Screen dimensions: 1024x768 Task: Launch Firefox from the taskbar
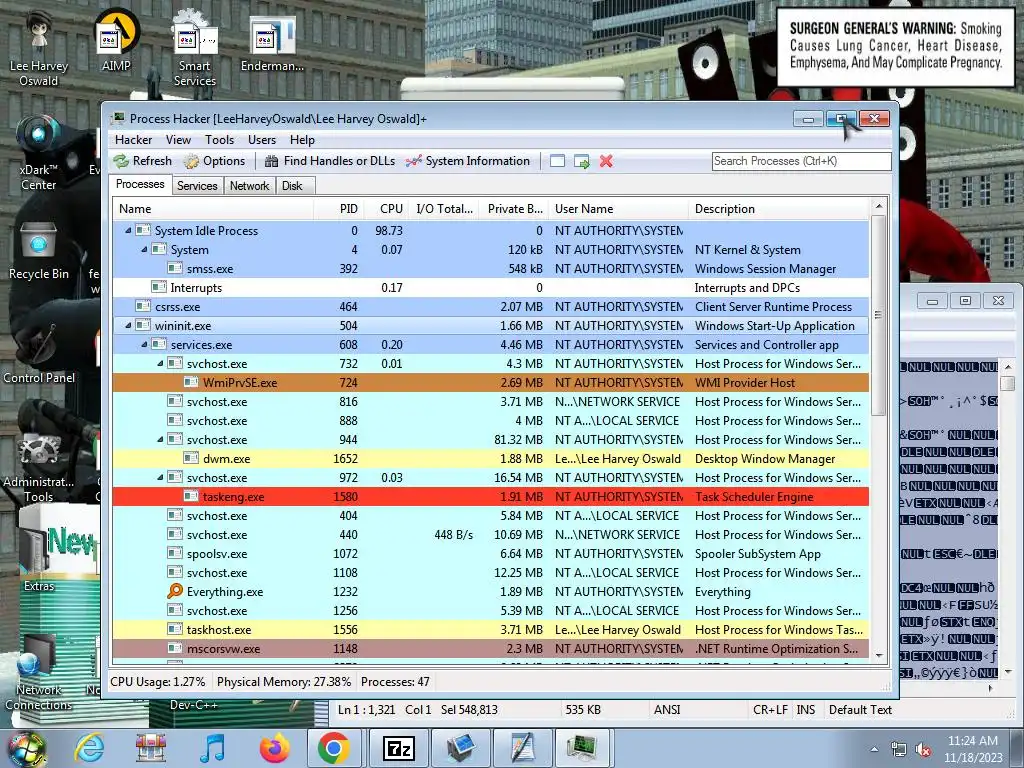point(274,748)
